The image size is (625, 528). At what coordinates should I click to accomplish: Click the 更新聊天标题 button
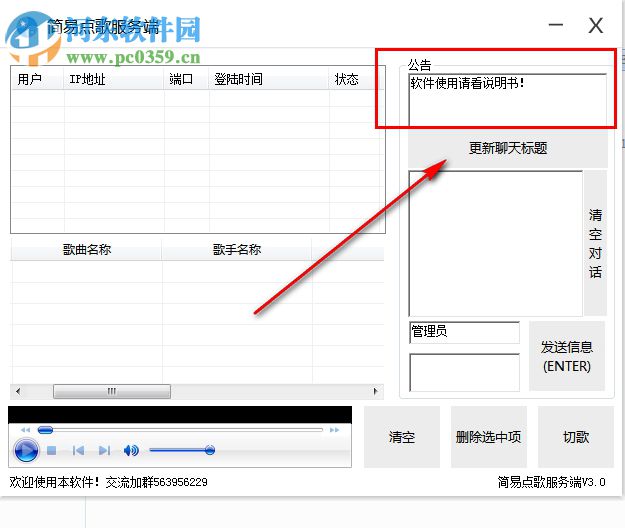[x=508, y=148]
